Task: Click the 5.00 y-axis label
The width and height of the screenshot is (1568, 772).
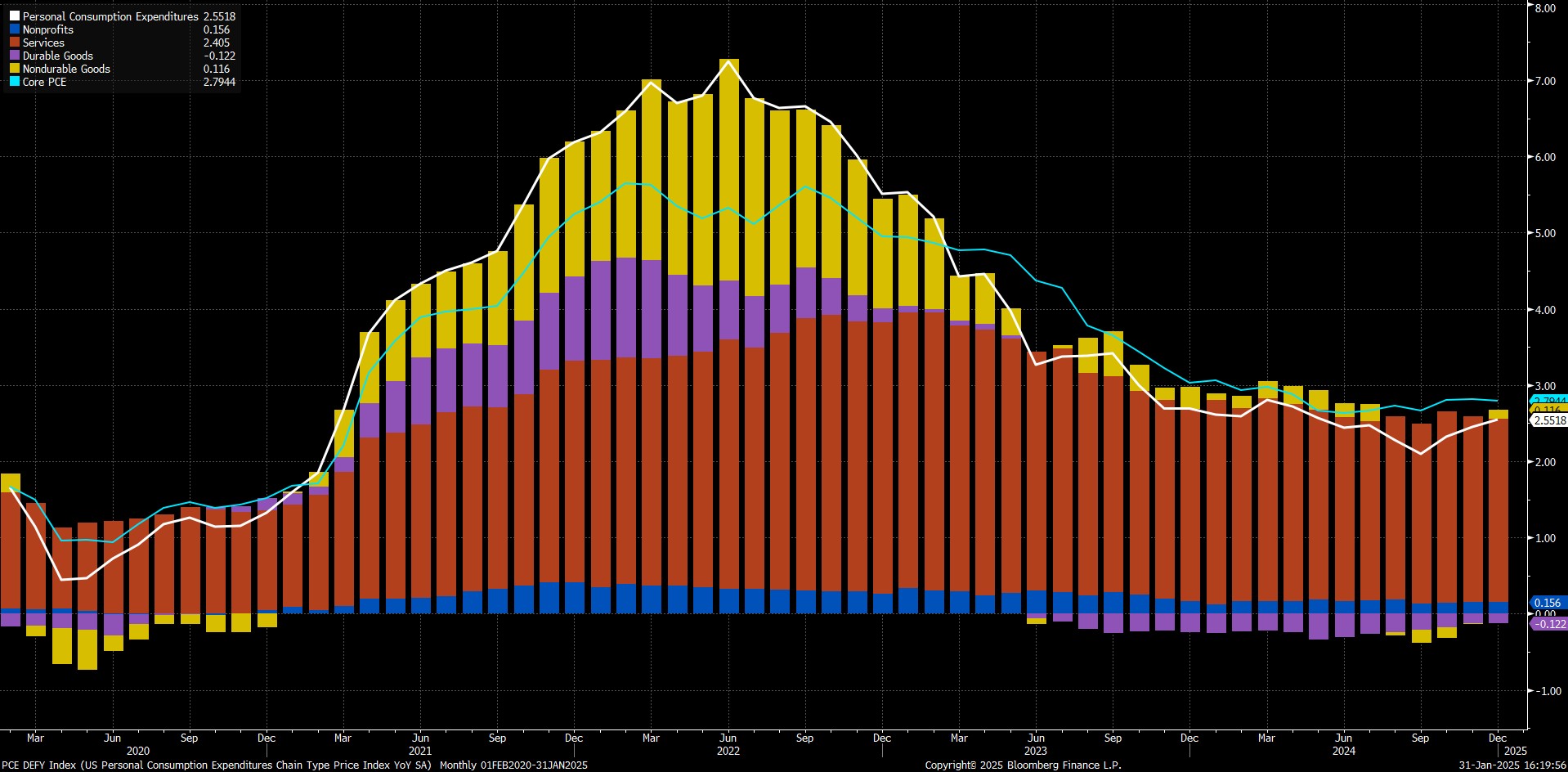Action: tap(1545, 233)
